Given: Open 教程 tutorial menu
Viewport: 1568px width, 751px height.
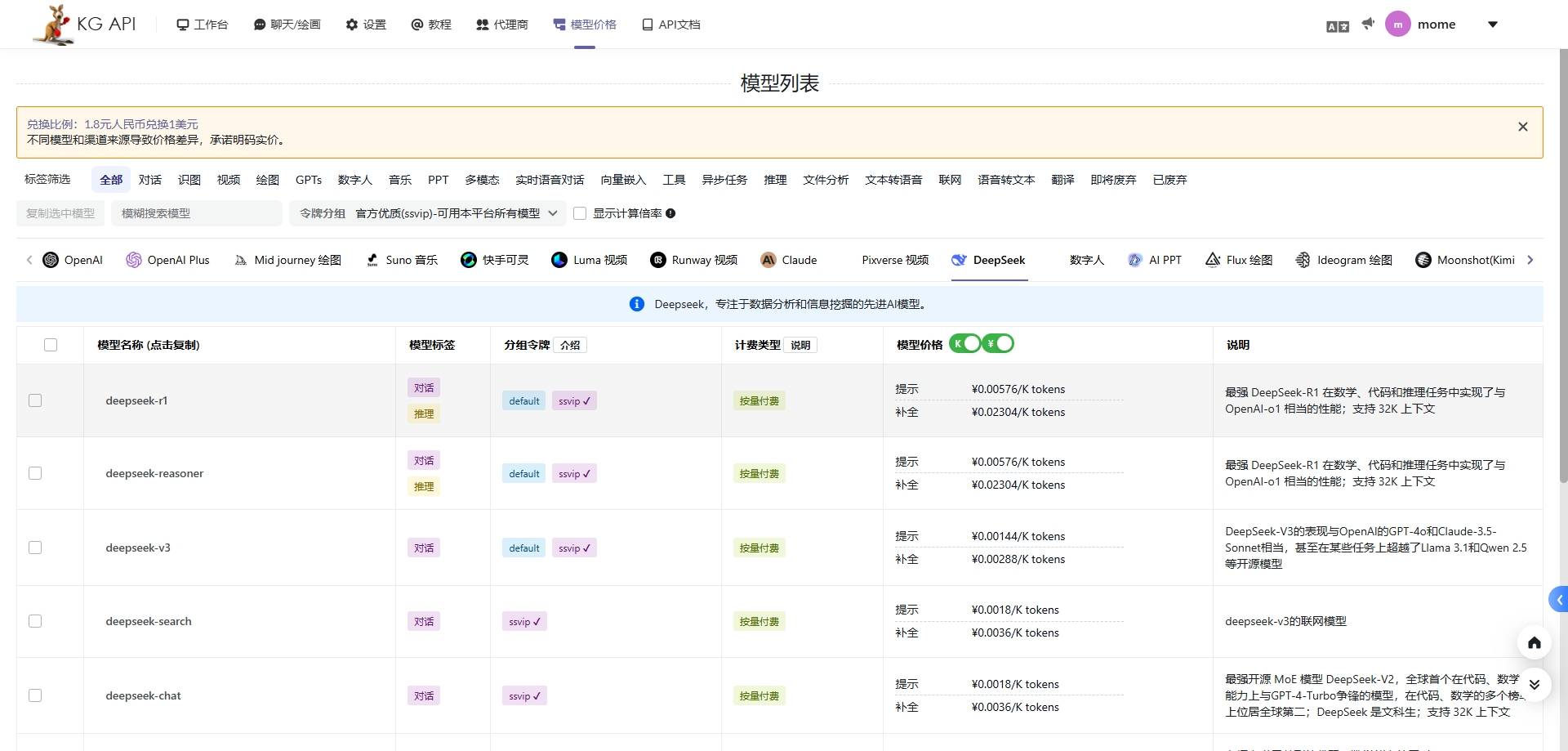Looking at the screenshot, I should coord(431,25).
